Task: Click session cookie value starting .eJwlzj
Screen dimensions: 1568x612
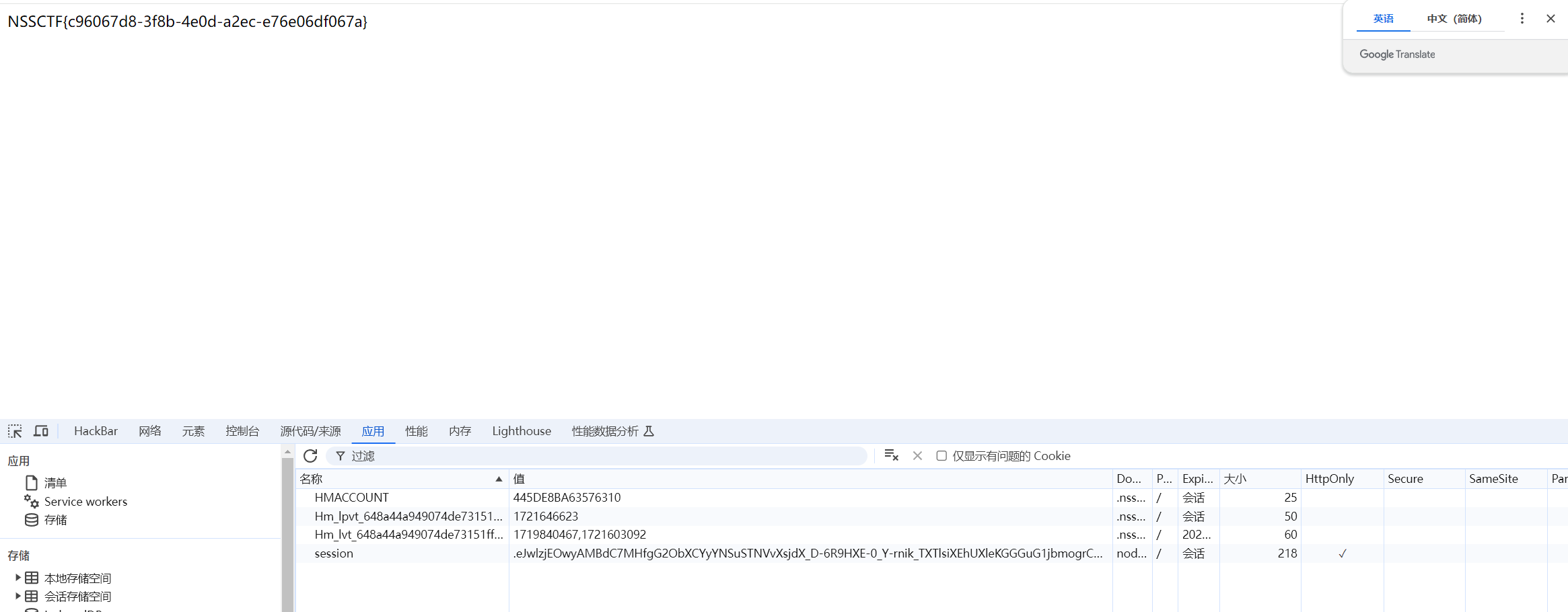Action: (808, 553)
